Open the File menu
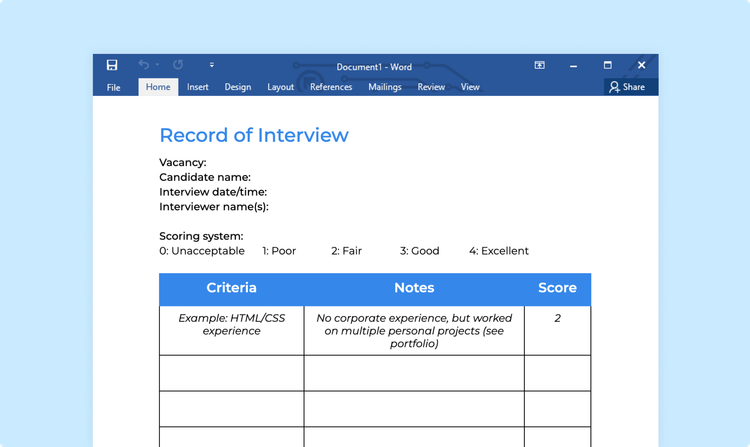 coord(114,87)
